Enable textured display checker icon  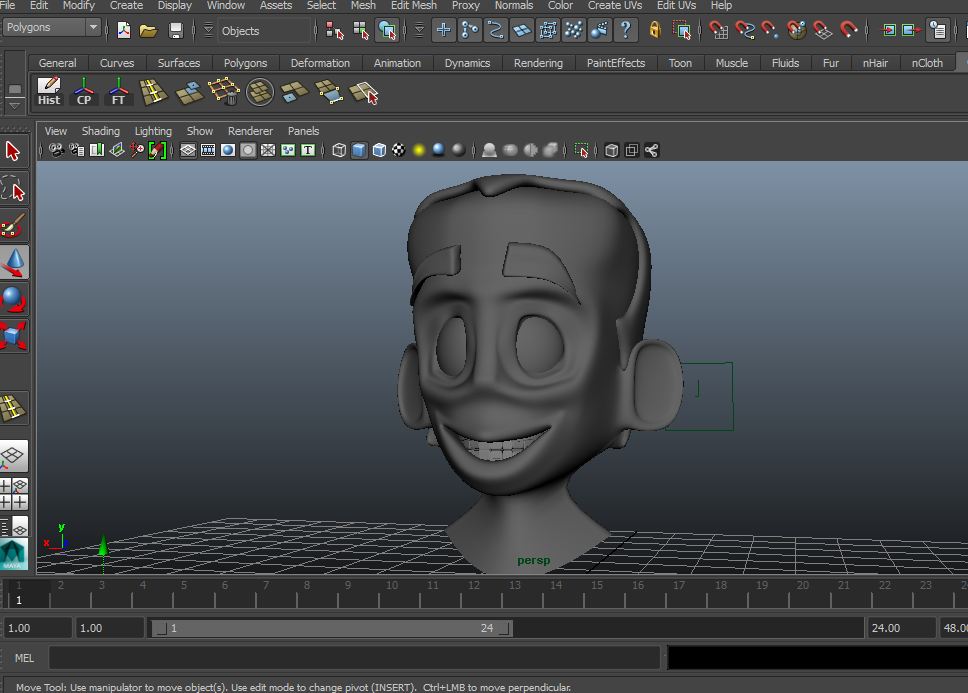coord(399,150)
